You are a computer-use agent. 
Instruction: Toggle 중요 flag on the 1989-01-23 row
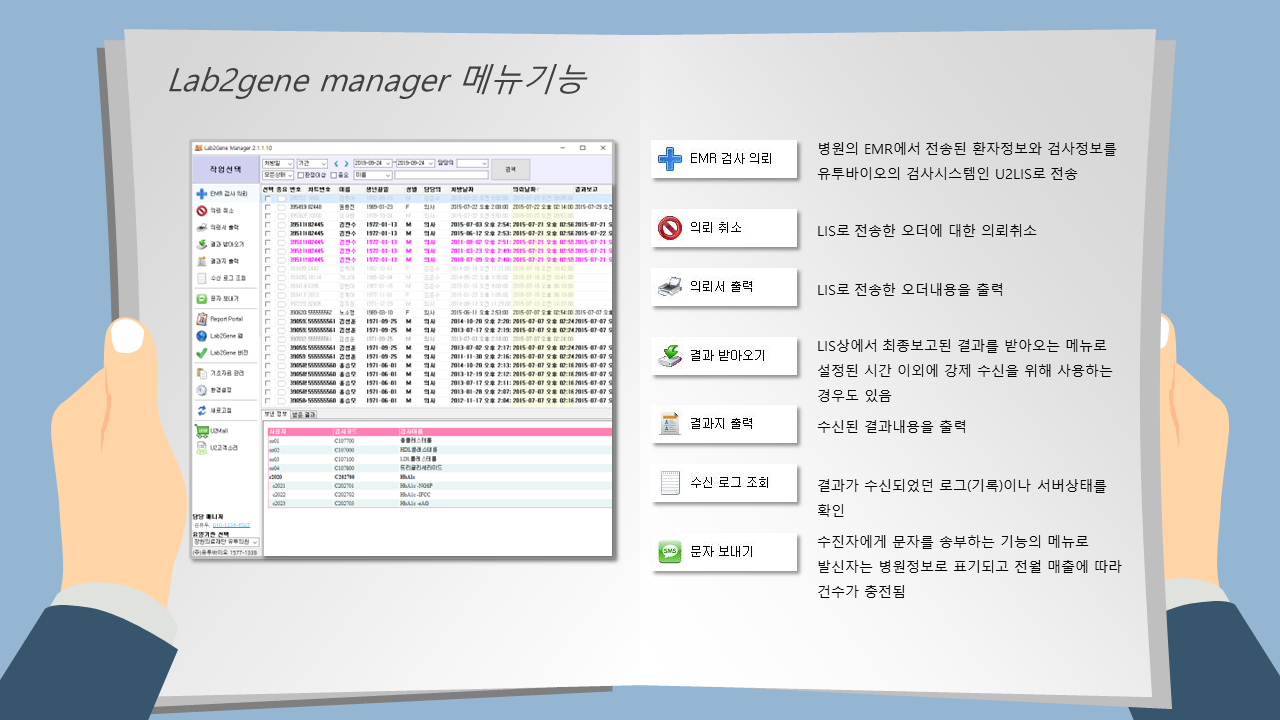point(281,207)
